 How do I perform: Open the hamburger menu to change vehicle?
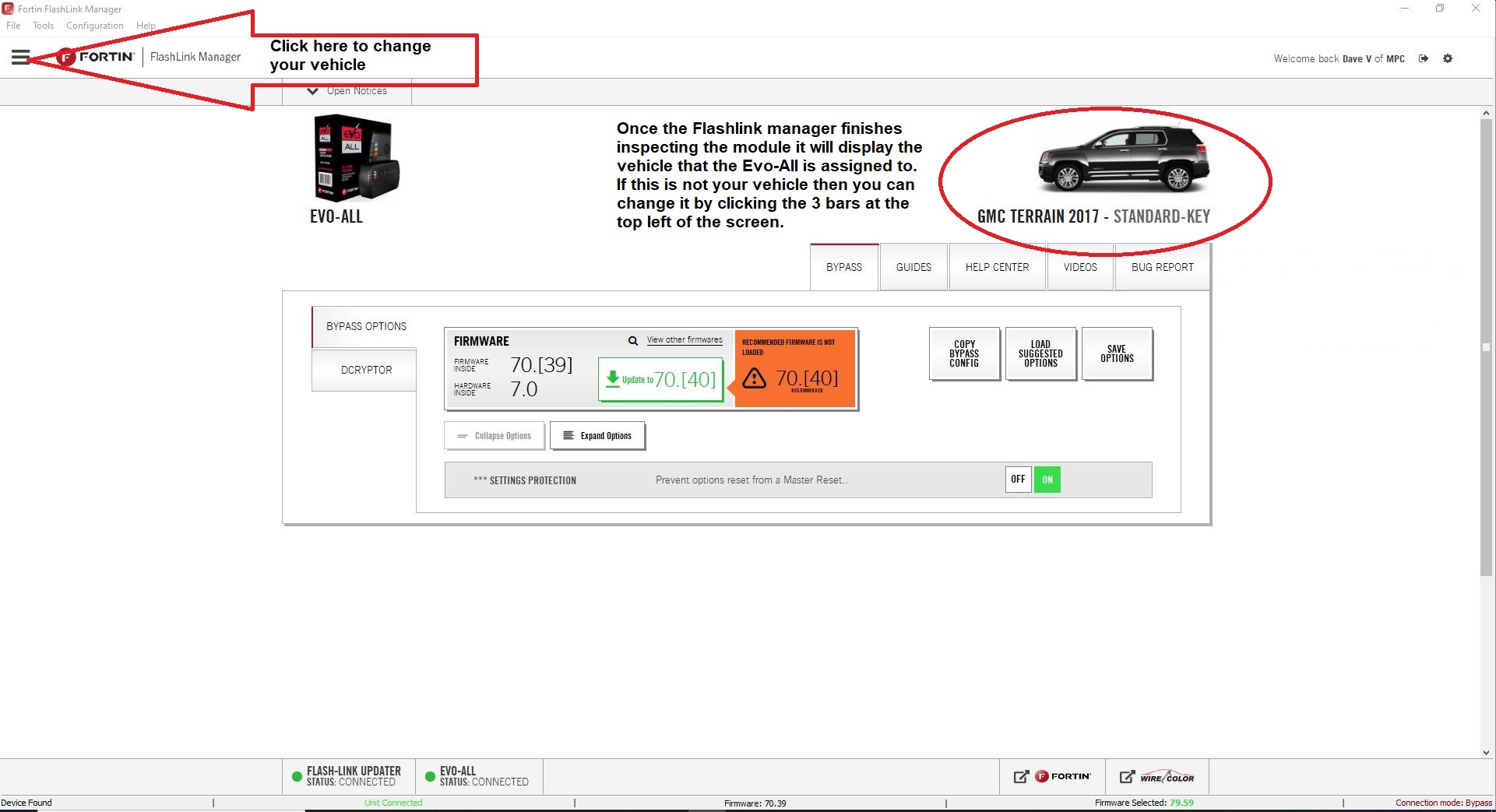tap(20, 58)
